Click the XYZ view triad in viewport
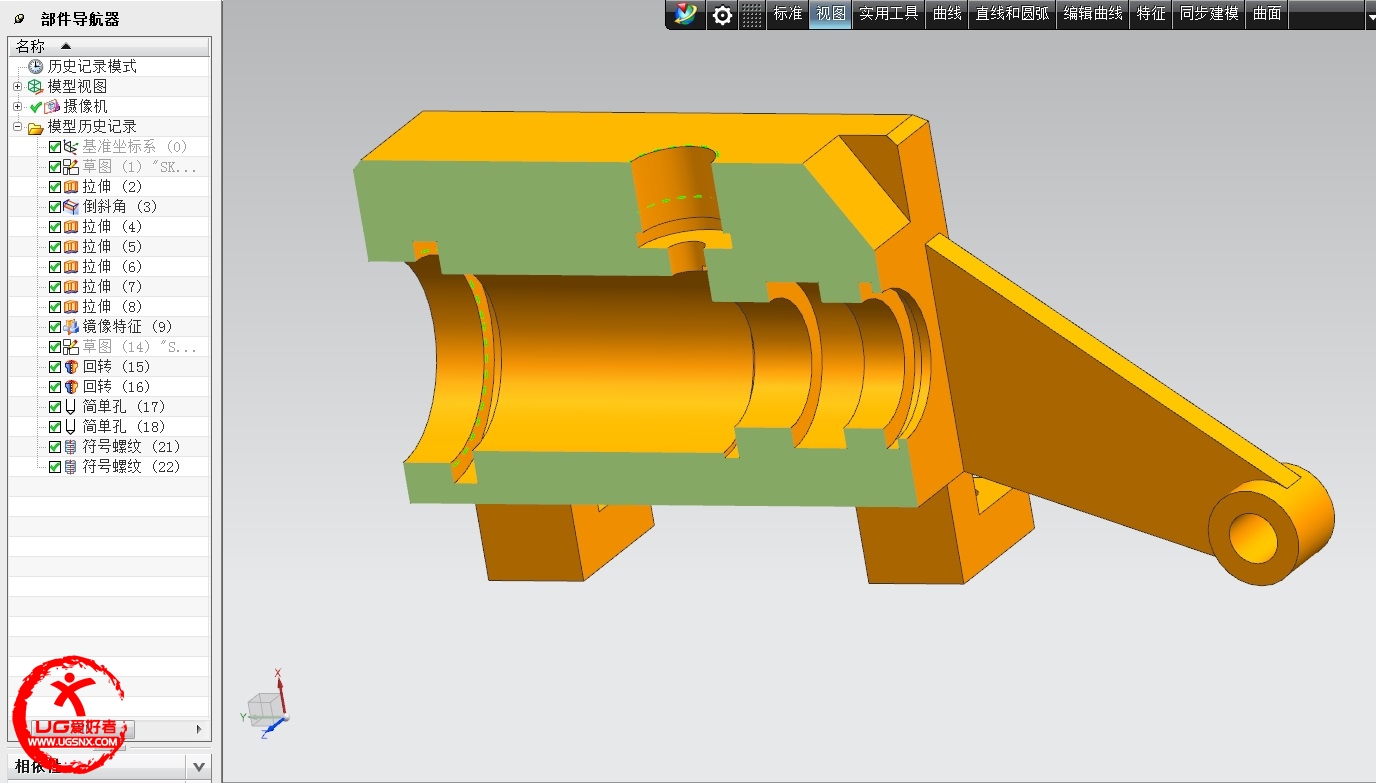Image resolution: width=1376 pixels, height=783 pixels. 267,703
